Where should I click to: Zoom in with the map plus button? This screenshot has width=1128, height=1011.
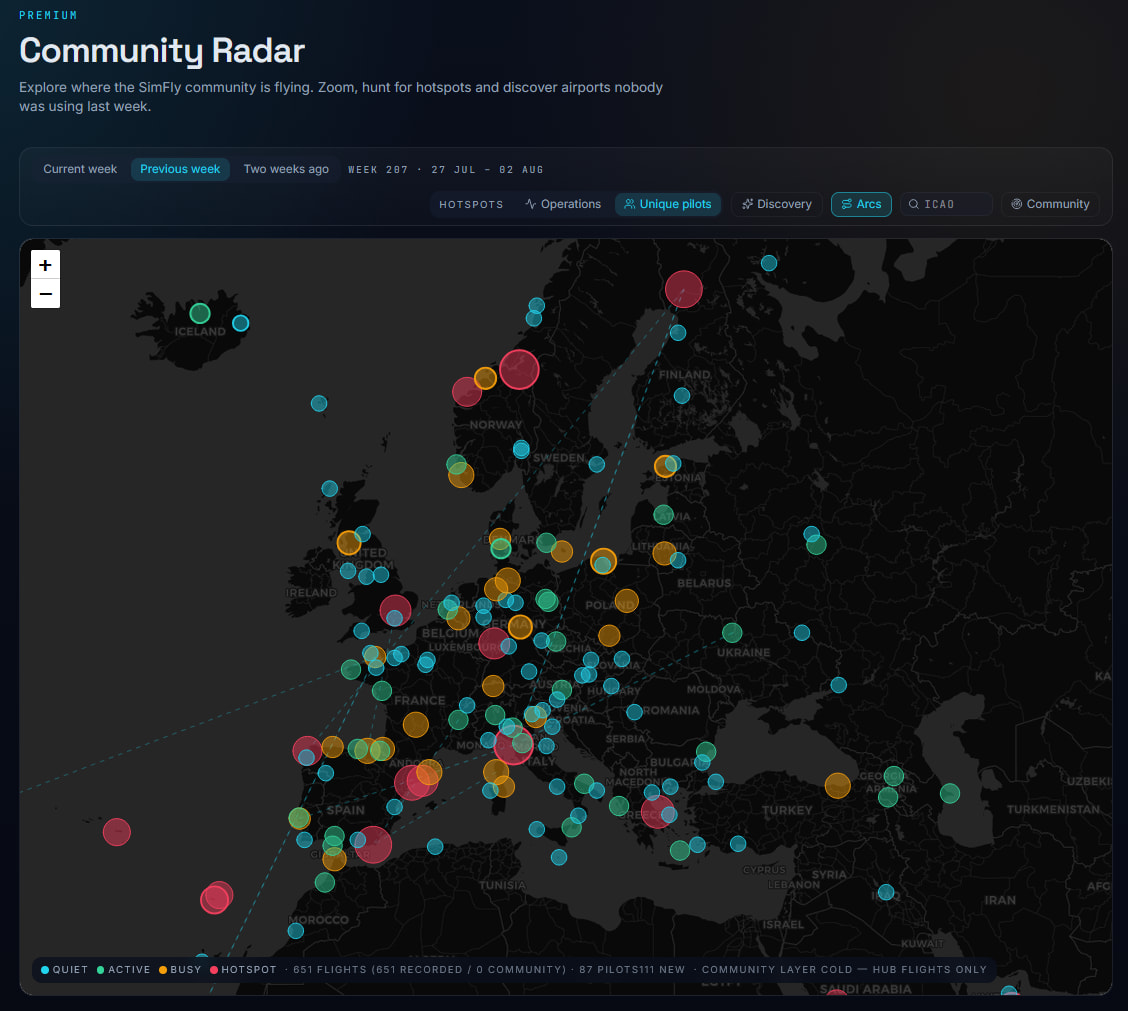pyautogui.click(x=45, y=265)
